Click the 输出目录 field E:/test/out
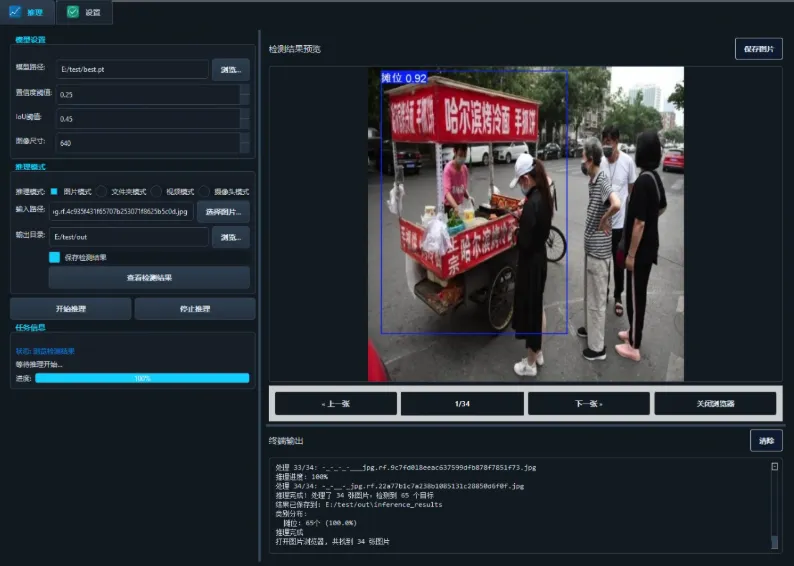The height and width of the screenshot is (566, 794). [x=129, y=237]
